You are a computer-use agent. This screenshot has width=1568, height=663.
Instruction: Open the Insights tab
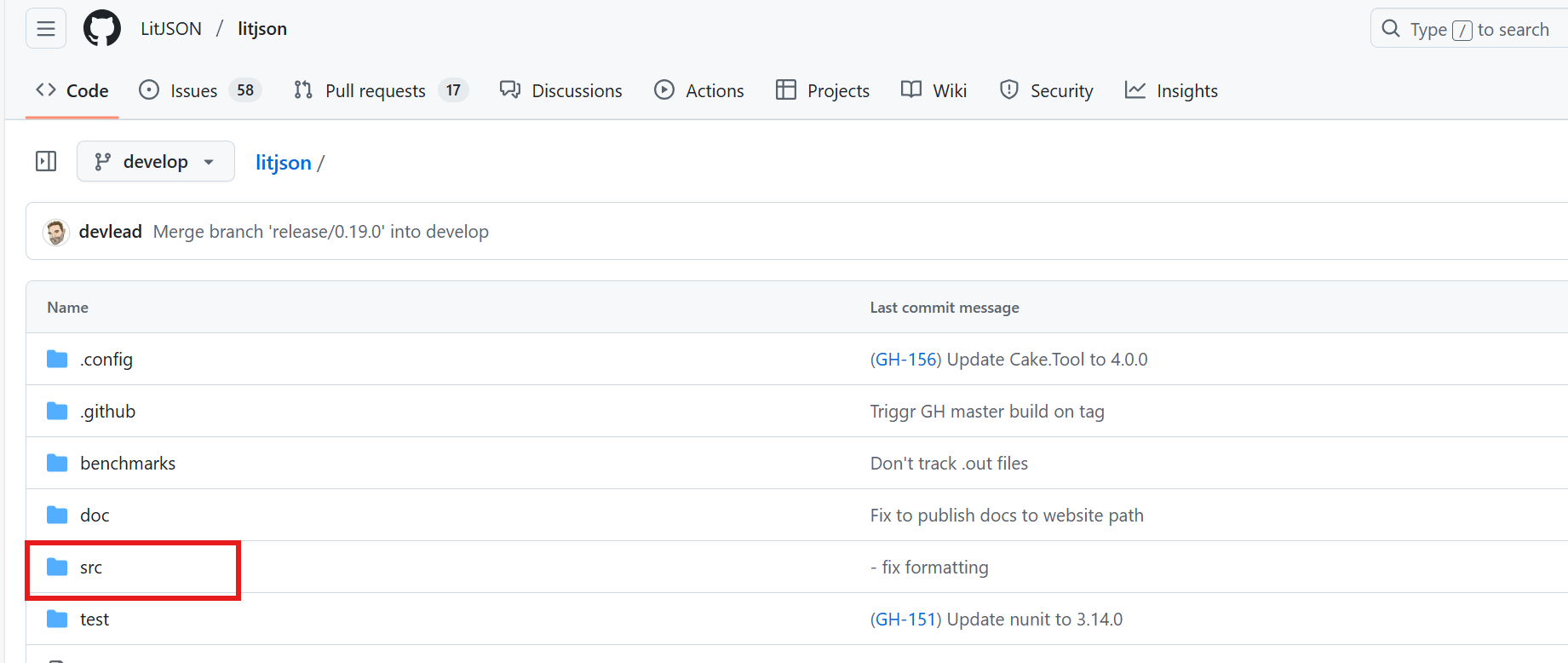1171,90
